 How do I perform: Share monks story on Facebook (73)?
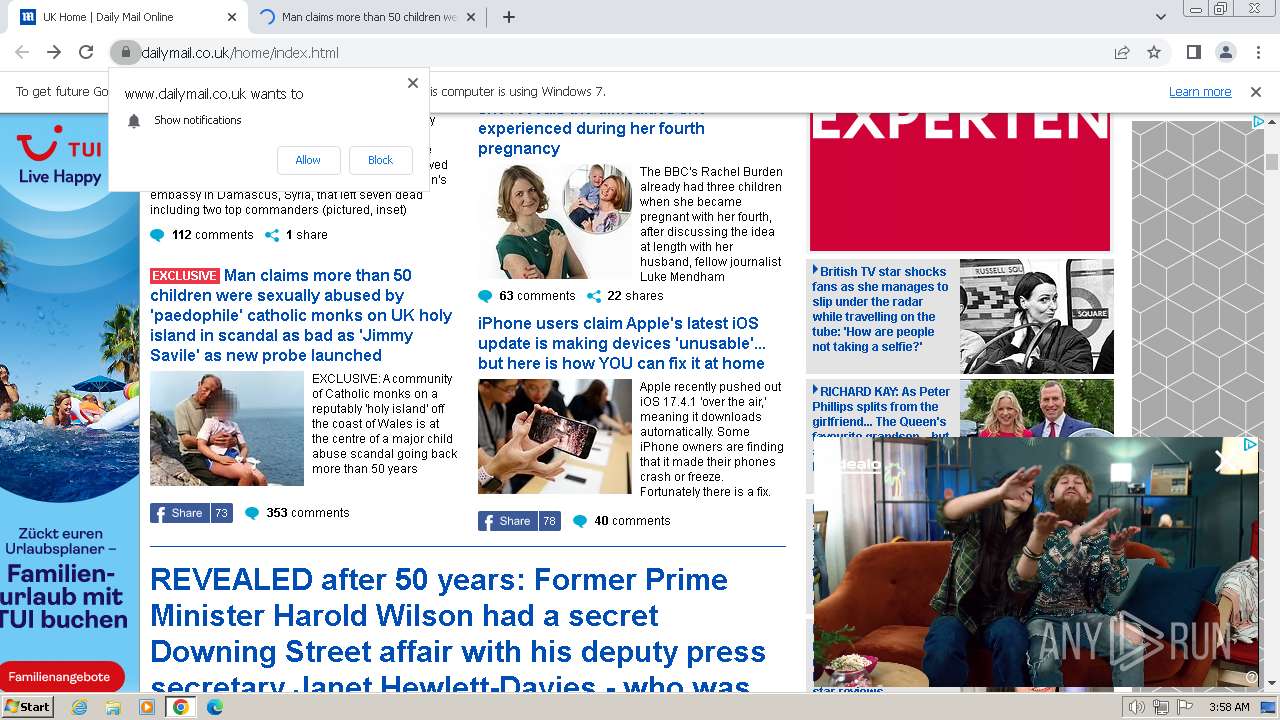click(x=191, y=513)
